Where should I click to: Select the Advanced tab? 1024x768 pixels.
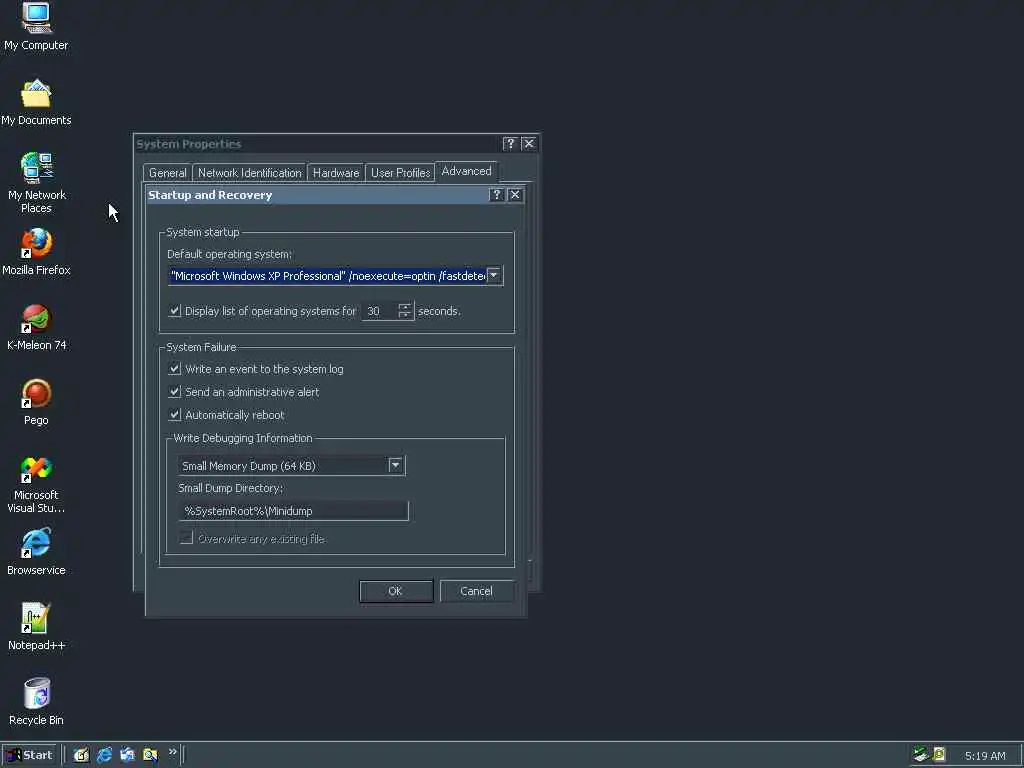[466, 171]
